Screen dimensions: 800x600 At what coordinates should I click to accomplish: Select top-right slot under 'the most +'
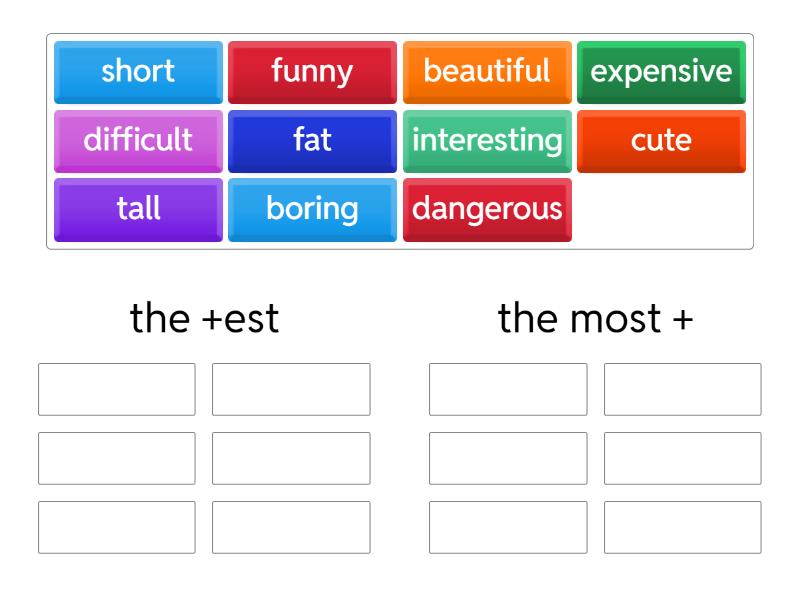(x=682, y=389)
